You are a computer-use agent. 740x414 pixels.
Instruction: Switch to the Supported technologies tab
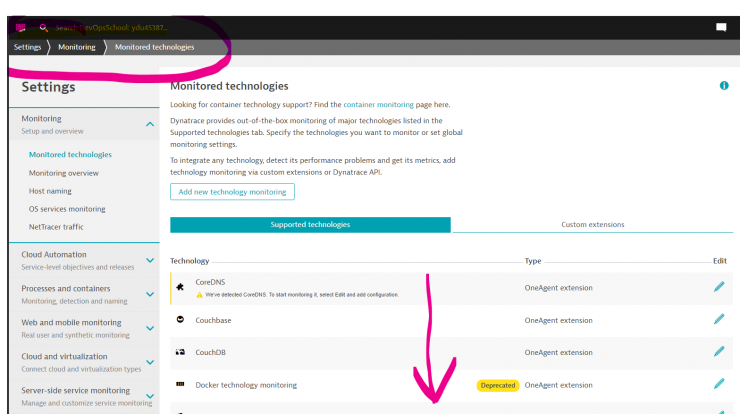pyautogui.click(x=310, y=225)
